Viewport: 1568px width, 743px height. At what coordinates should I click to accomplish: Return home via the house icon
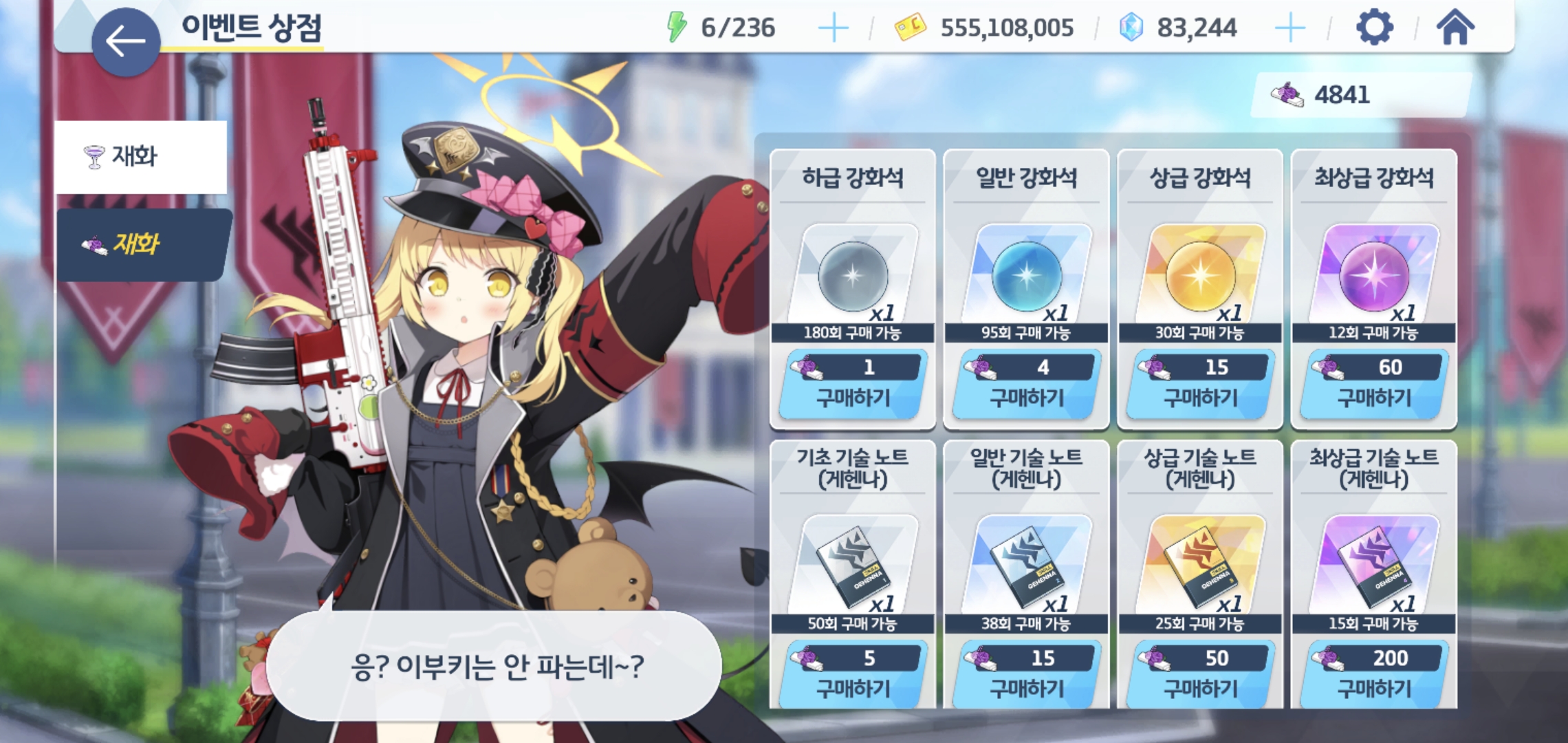click(1455, 28)
